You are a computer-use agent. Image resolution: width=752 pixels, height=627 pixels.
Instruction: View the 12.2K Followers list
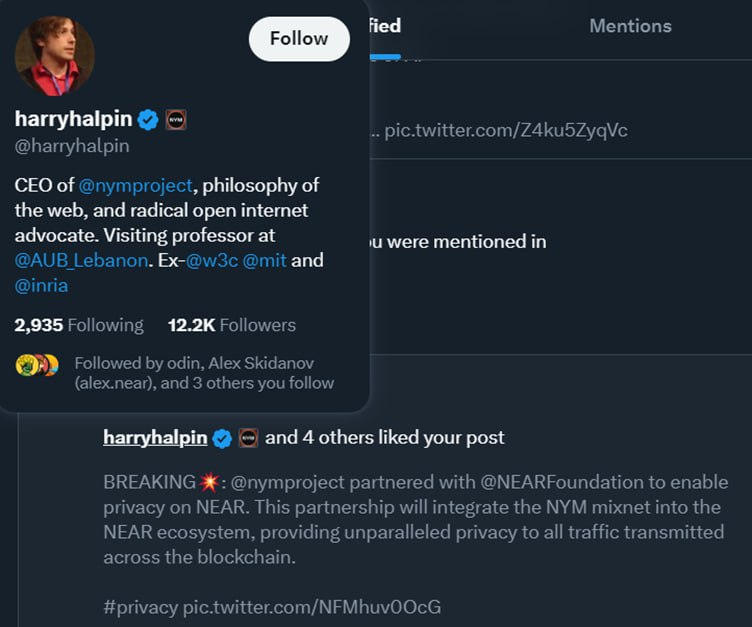coord(232,325)
